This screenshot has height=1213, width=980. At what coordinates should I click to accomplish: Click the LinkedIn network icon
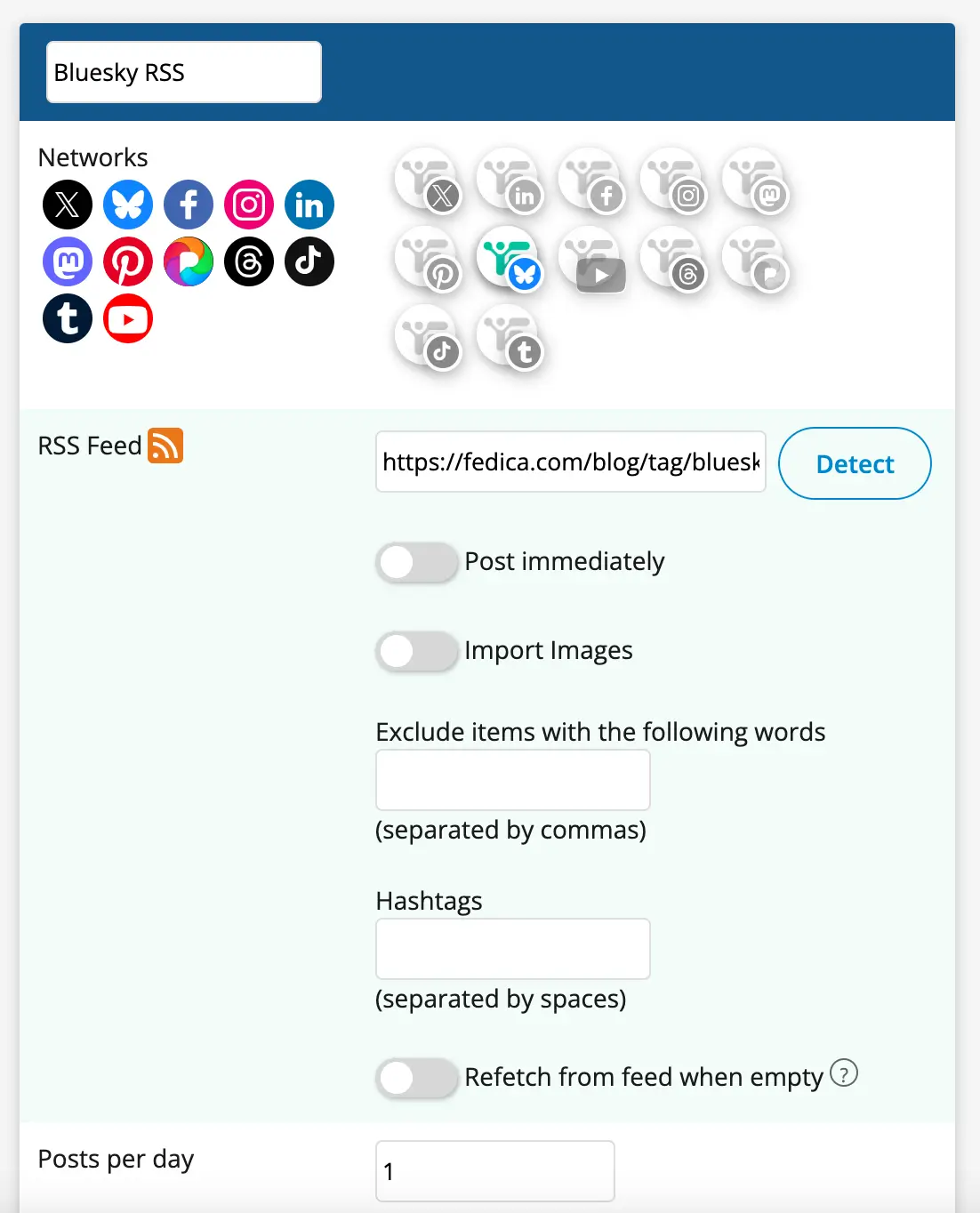tap(309, 205)
